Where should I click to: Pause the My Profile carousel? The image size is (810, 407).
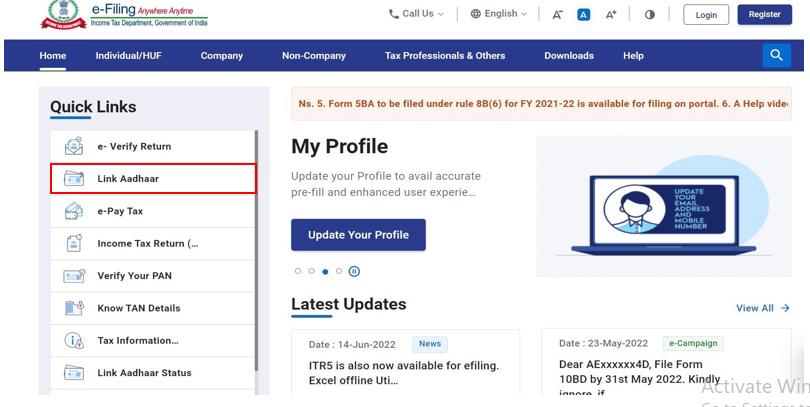pos(354,271)
